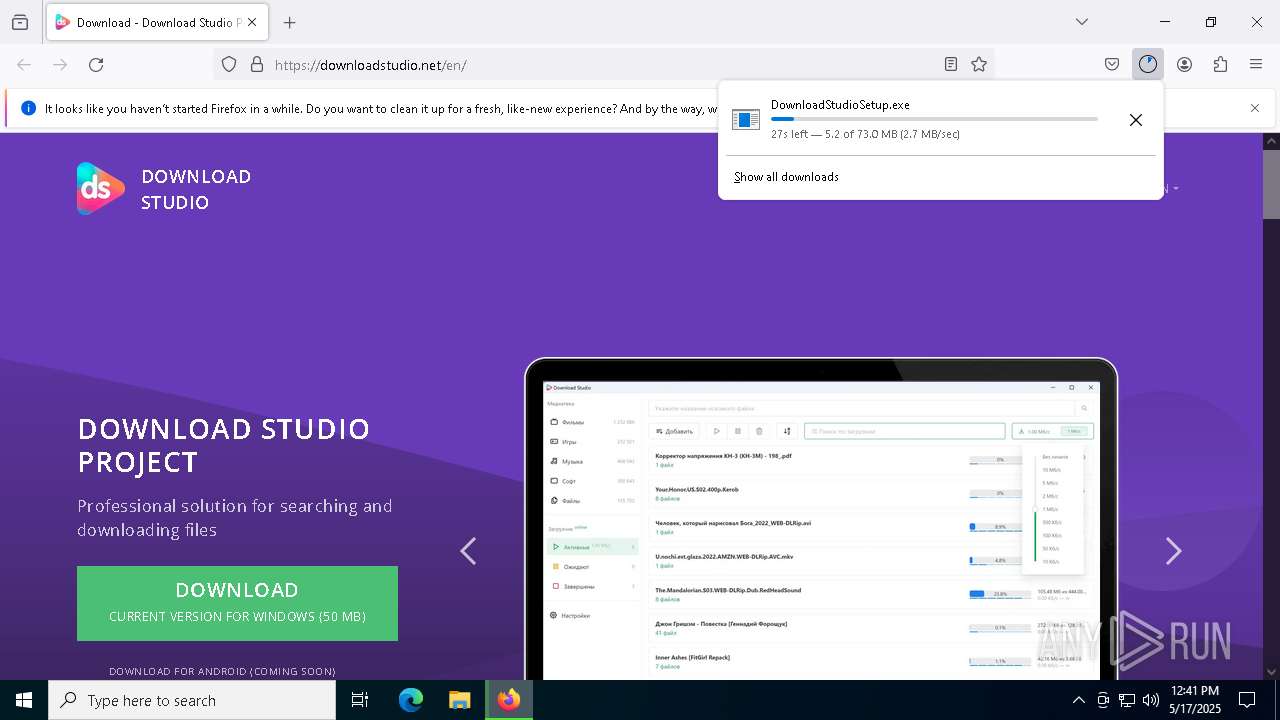Viewport: 1280px width, 720px height.
Task: Click the page vertical scrollbar
Action: [1272, 407]
